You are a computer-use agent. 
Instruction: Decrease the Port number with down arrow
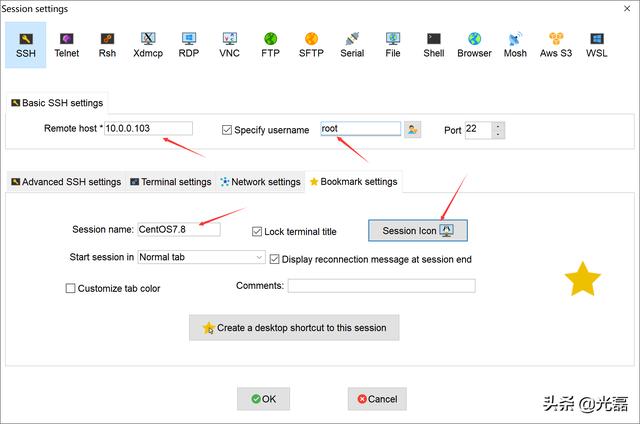click(x=498, y=134)
